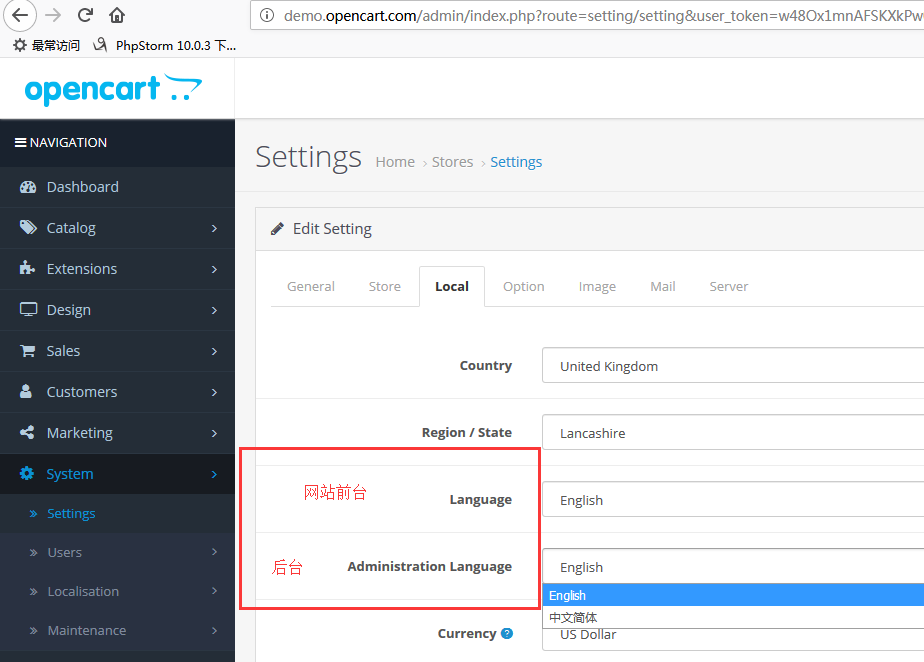924x662 pixels.
Task: Open the Currency dropdown showing US Dollar
Action: click(733, 638)
